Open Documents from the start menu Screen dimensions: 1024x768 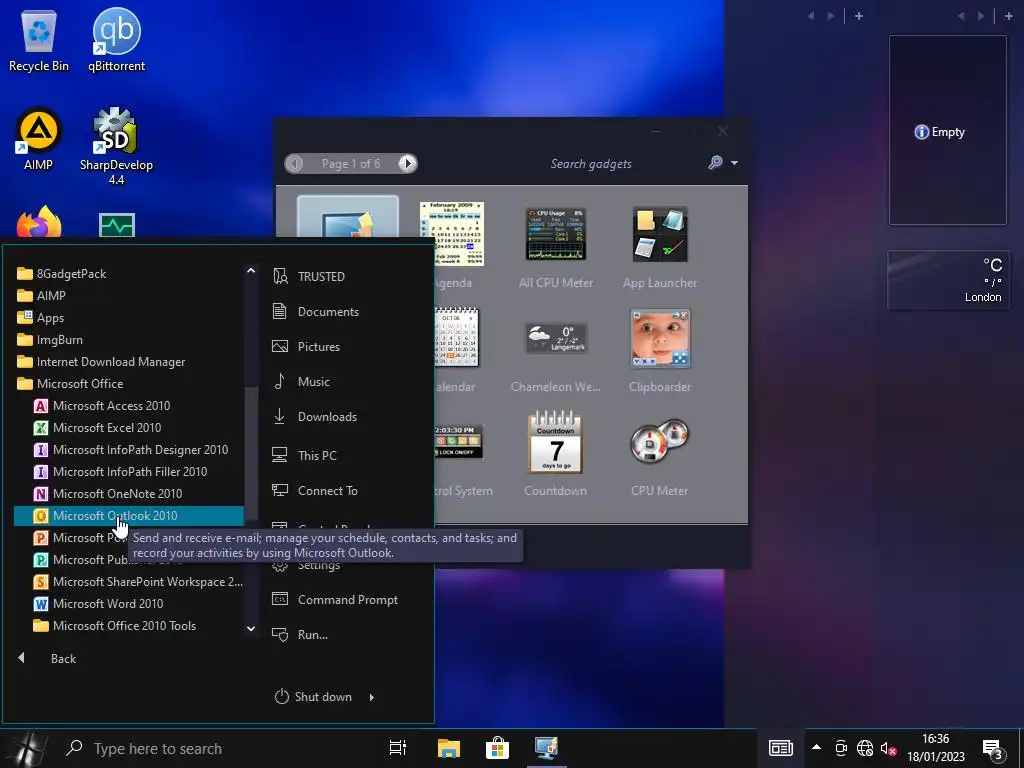(315, 312)
